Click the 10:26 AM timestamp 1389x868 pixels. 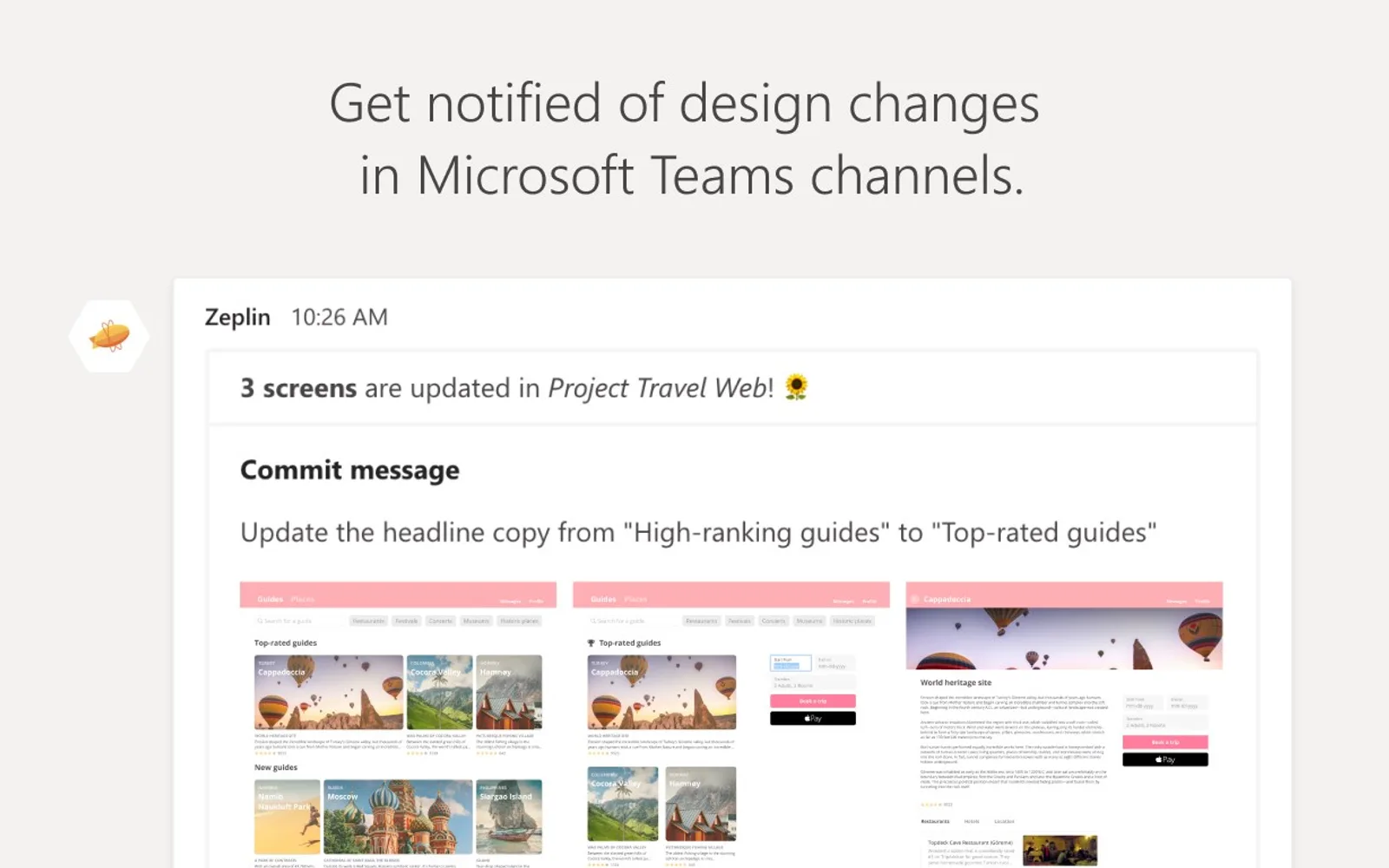pyautogui.click(x=339, y=318)
